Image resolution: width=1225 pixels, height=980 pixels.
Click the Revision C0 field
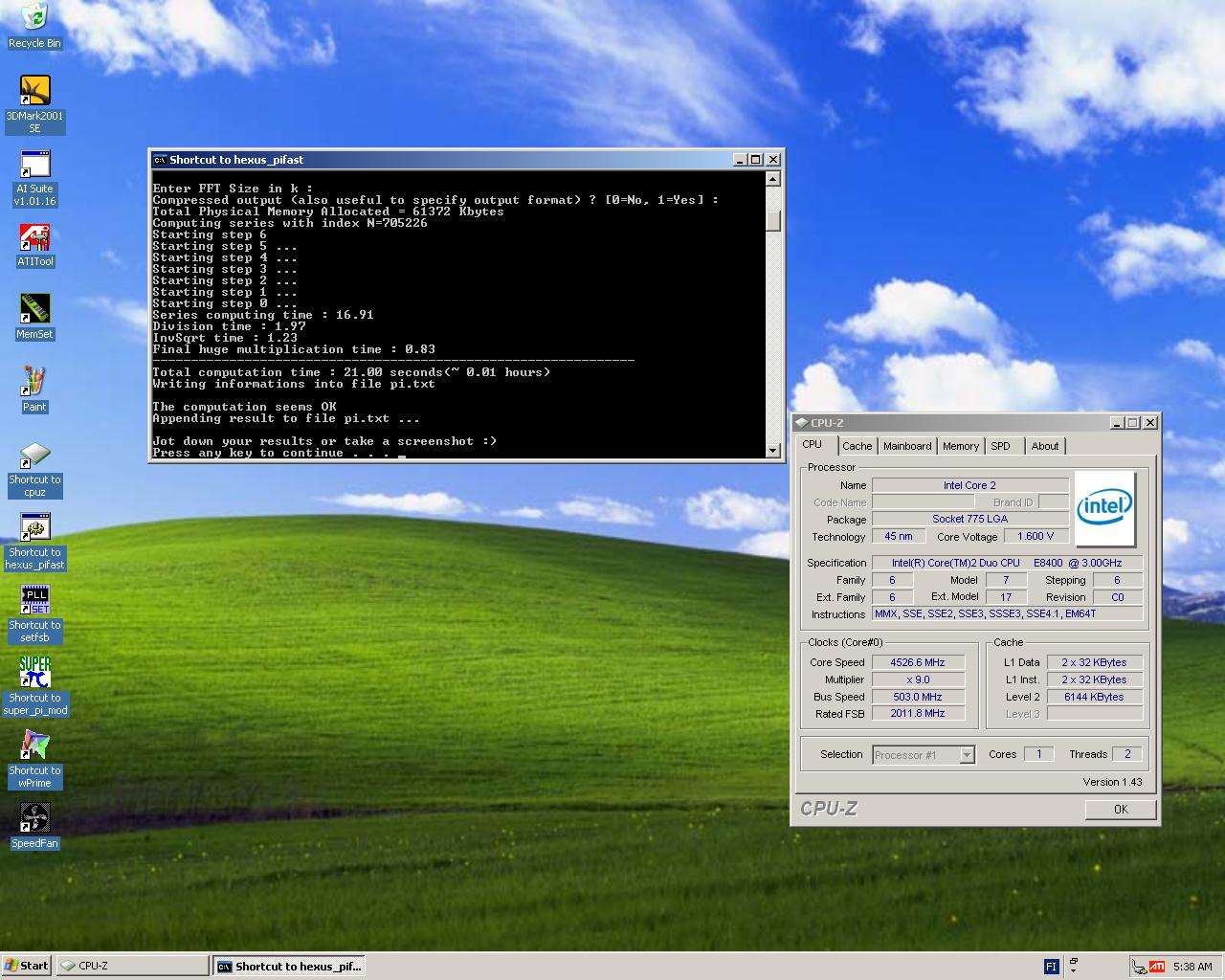(1117, 597)
